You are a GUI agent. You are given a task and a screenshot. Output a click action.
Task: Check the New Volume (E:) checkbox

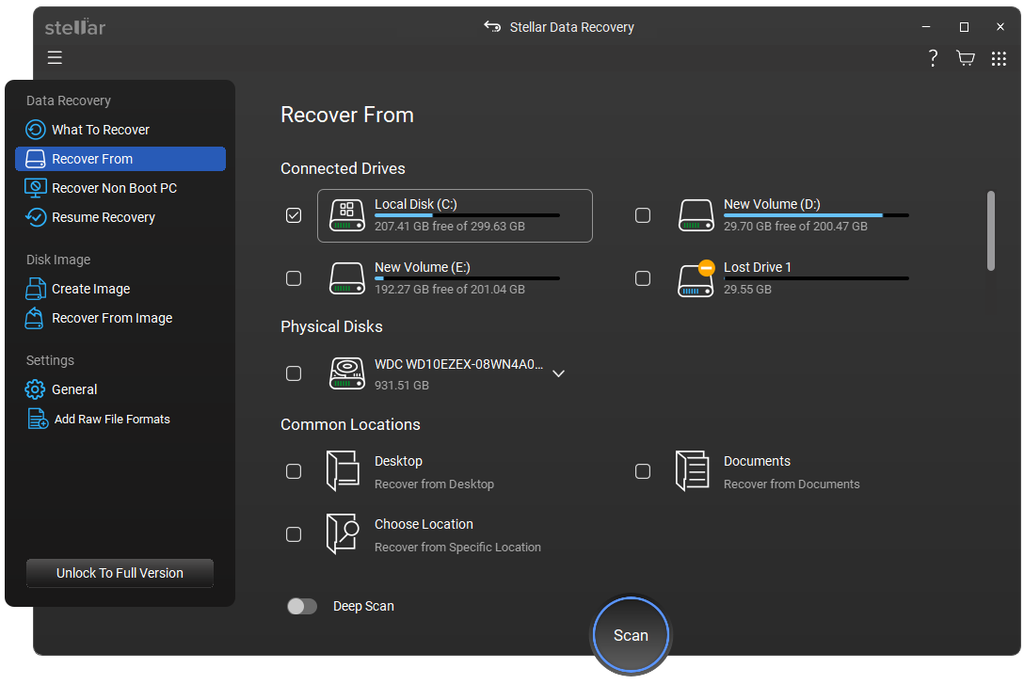point(294,278)
